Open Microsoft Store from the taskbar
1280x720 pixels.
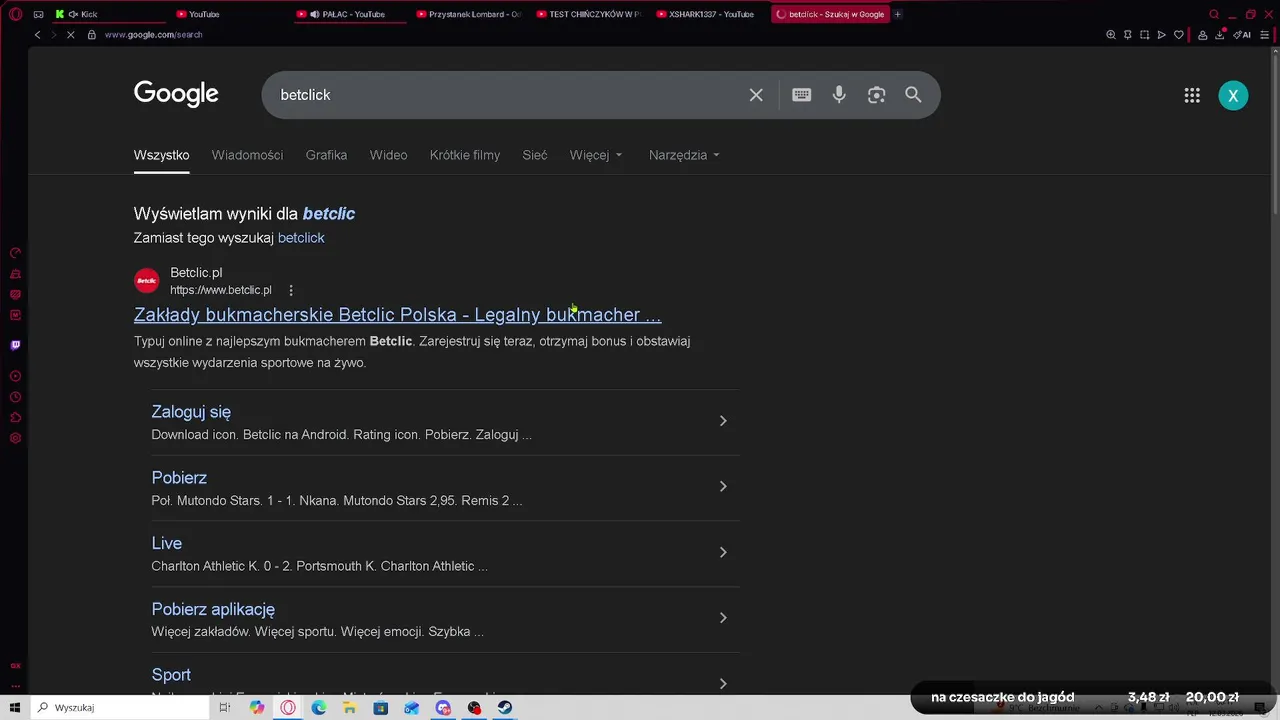[x=381, y=707]
